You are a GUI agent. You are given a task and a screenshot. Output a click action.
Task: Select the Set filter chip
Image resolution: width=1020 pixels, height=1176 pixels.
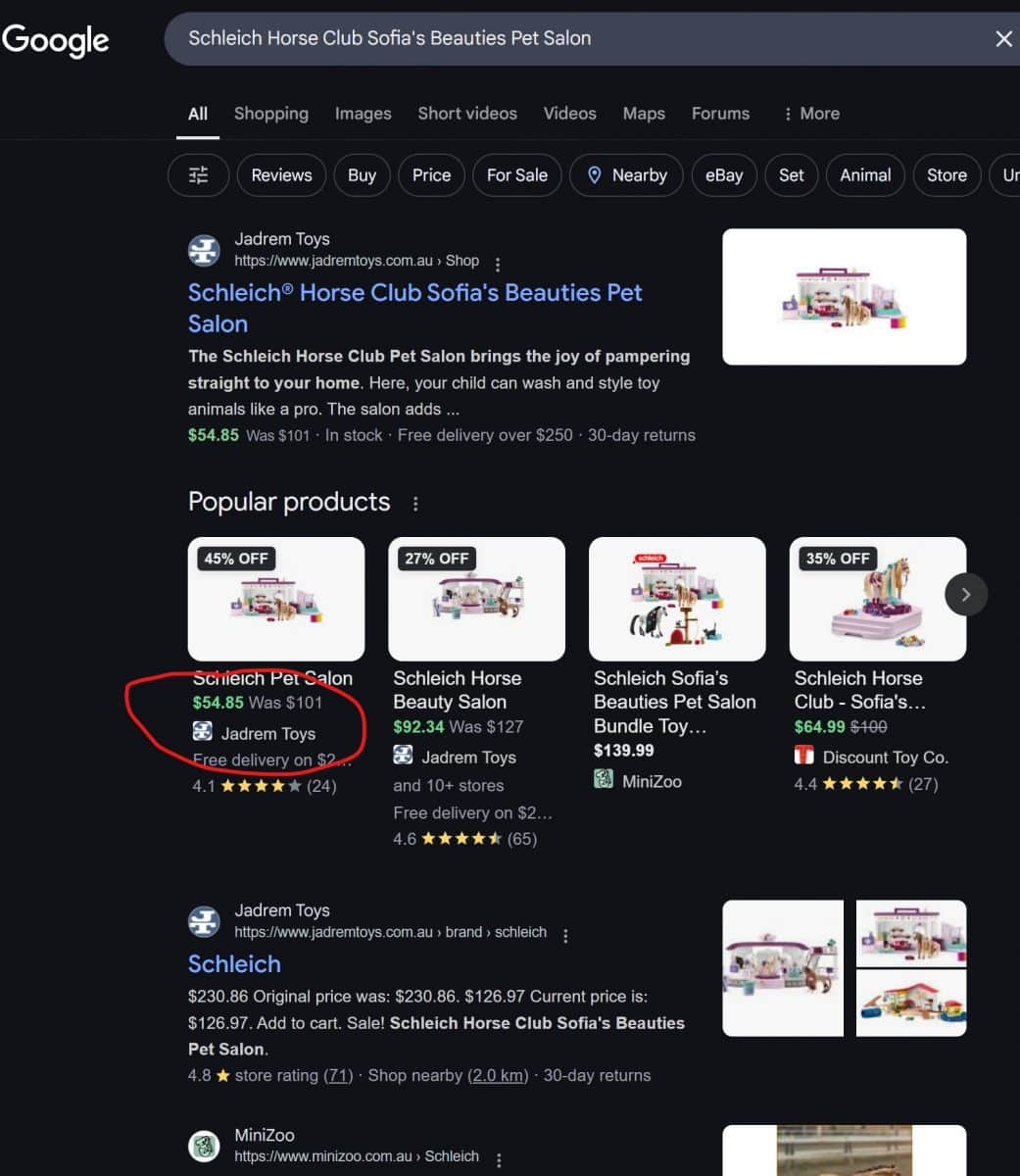click(792, 175)
